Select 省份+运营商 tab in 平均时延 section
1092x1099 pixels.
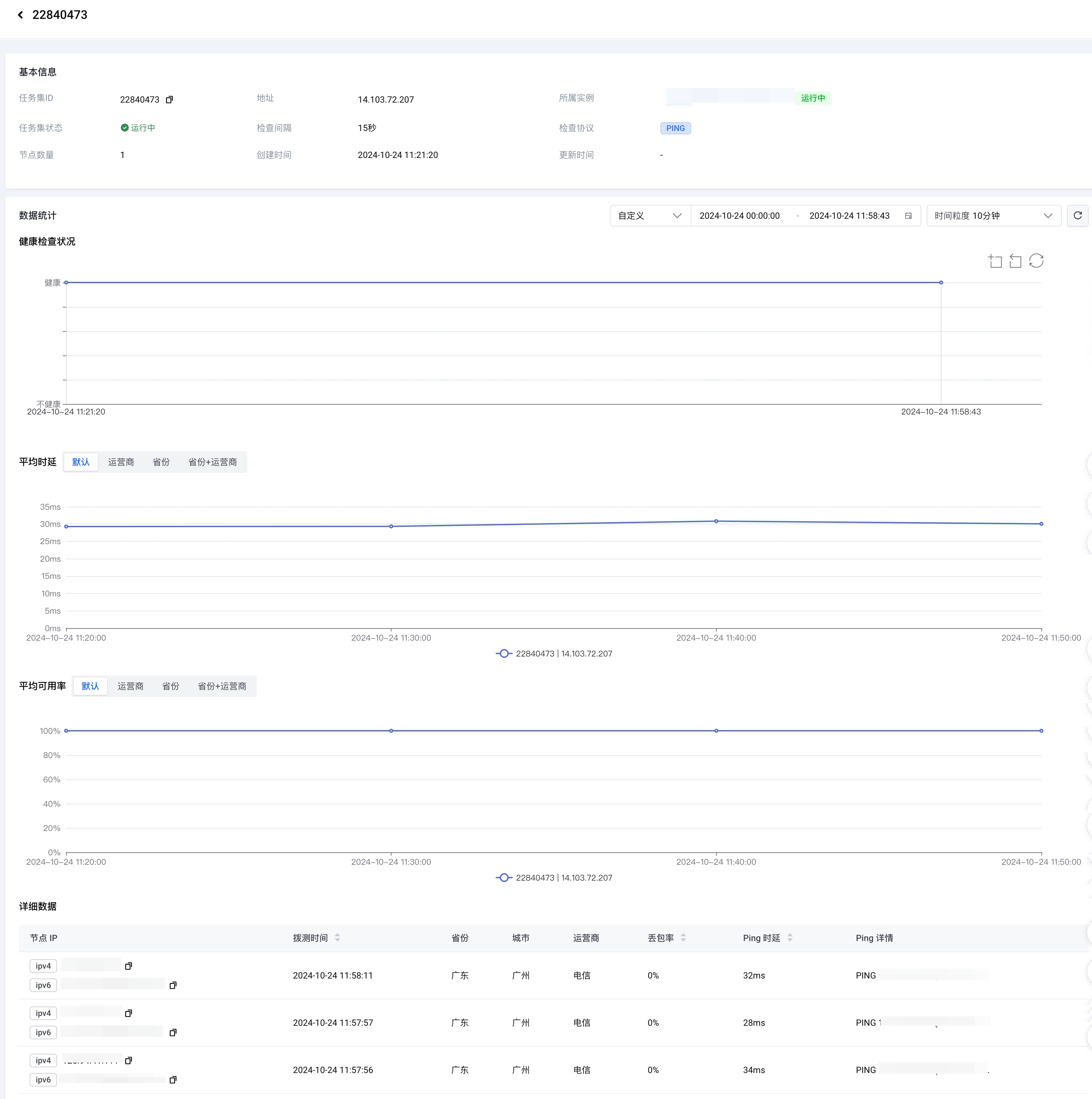pyautogui.click(x=213, y=462)
